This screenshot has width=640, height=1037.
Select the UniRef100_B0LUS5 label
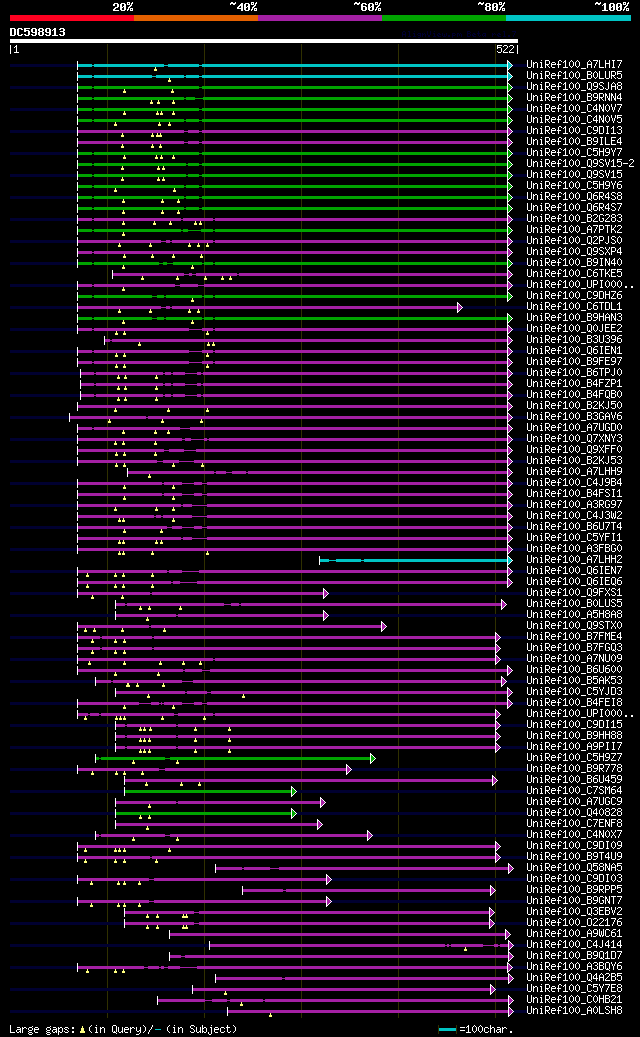point(574,604)
